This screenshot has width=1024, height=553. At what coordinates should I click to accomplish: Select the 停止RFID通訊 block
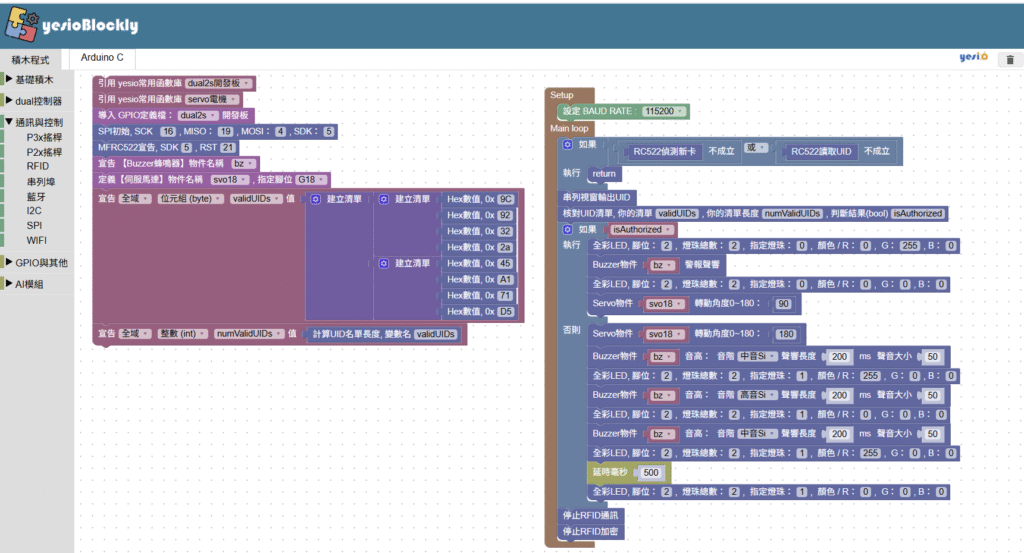coord(590,515)
